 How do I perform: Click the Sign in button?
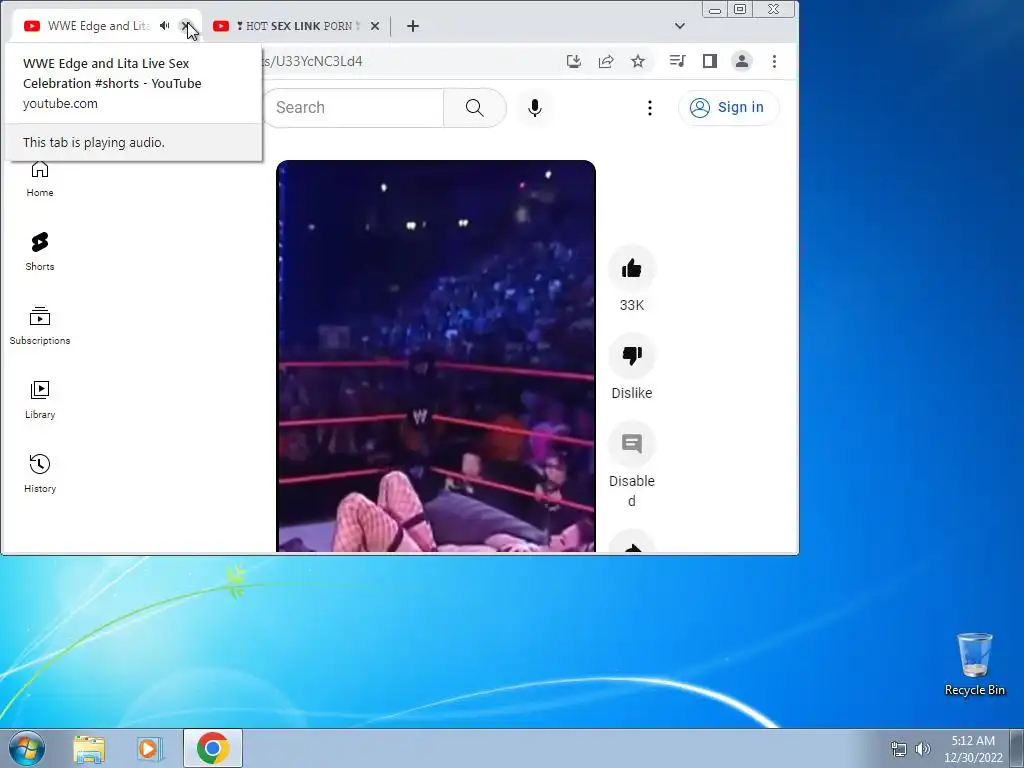click(x=728, y=107)
